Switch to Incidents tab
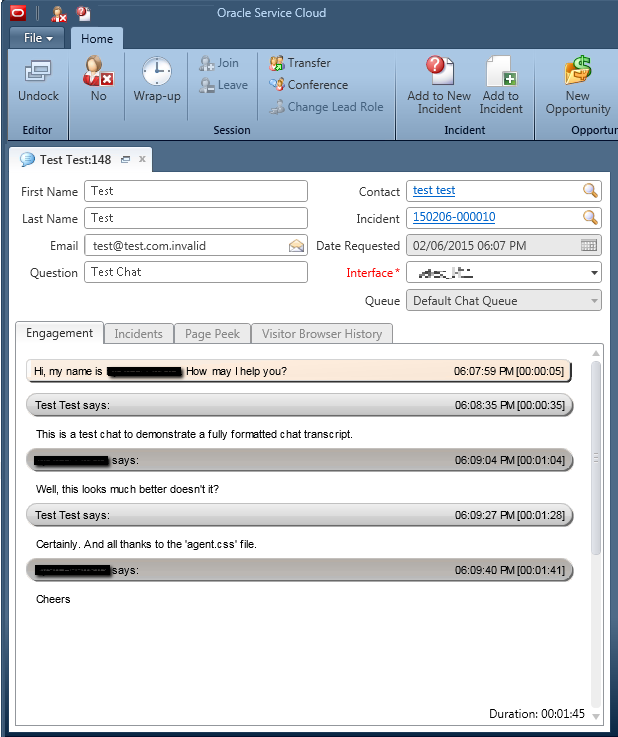Image resolution: width=618 pixels, height=737 pixels. click(138, 334)
